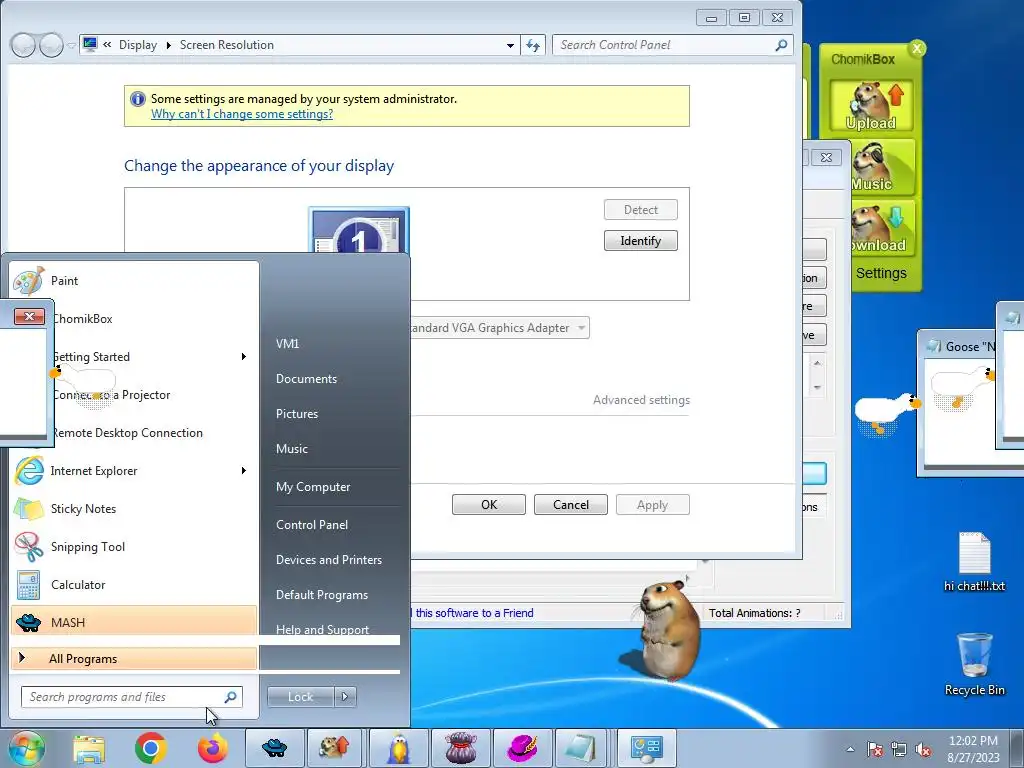Switch to ChomikBox taskbar button

tap(334, 748)
